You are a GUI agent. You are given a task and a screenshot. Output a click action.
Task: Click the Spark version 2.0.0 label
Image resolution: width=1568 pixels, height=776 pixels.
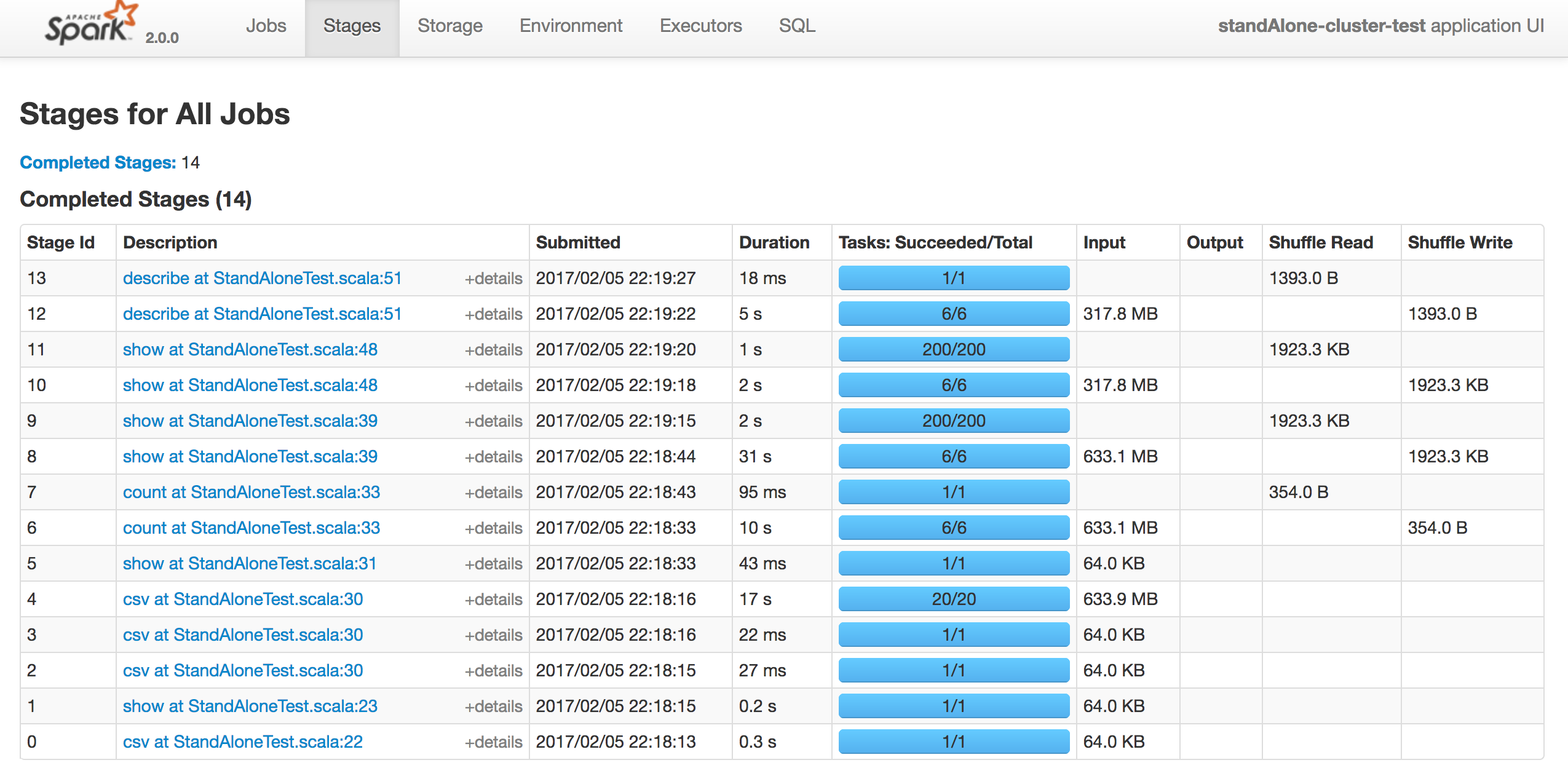[x=162, y=38]
